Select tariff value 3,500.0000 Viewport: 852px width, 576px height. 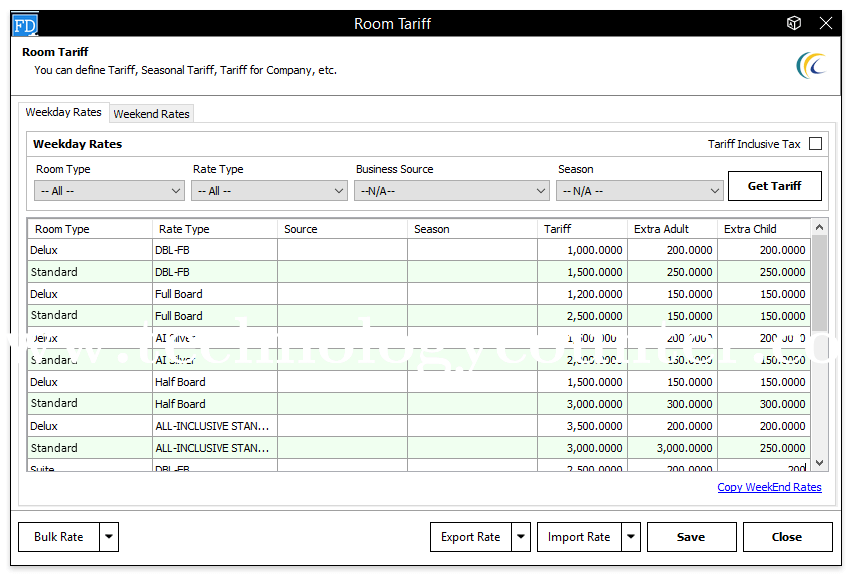click(582, 426)
